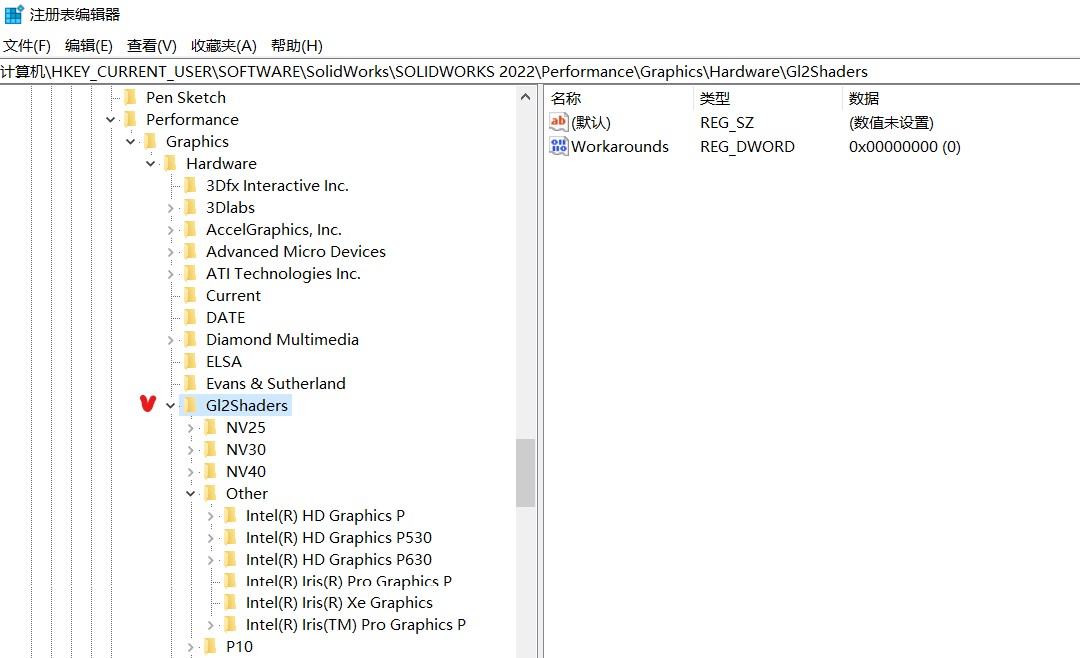Click the tree scrollbar up arrow
This screenshot has height=658, width=1080.
coord(526,97)
